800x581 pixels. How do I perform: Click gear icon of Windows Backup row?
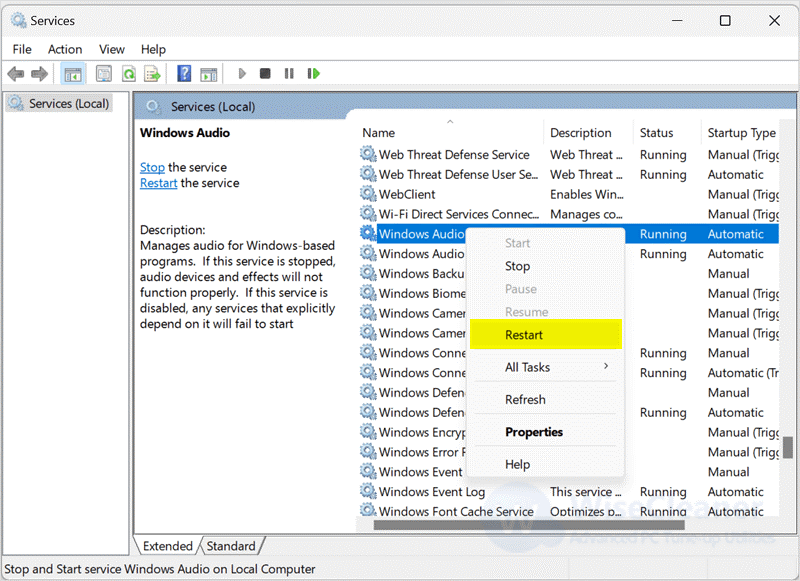coord(368,272)
